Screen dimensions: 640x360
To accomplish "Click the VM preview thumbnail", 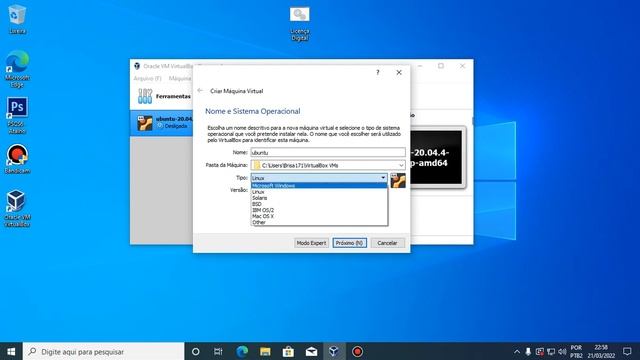I will coord(436,158).
